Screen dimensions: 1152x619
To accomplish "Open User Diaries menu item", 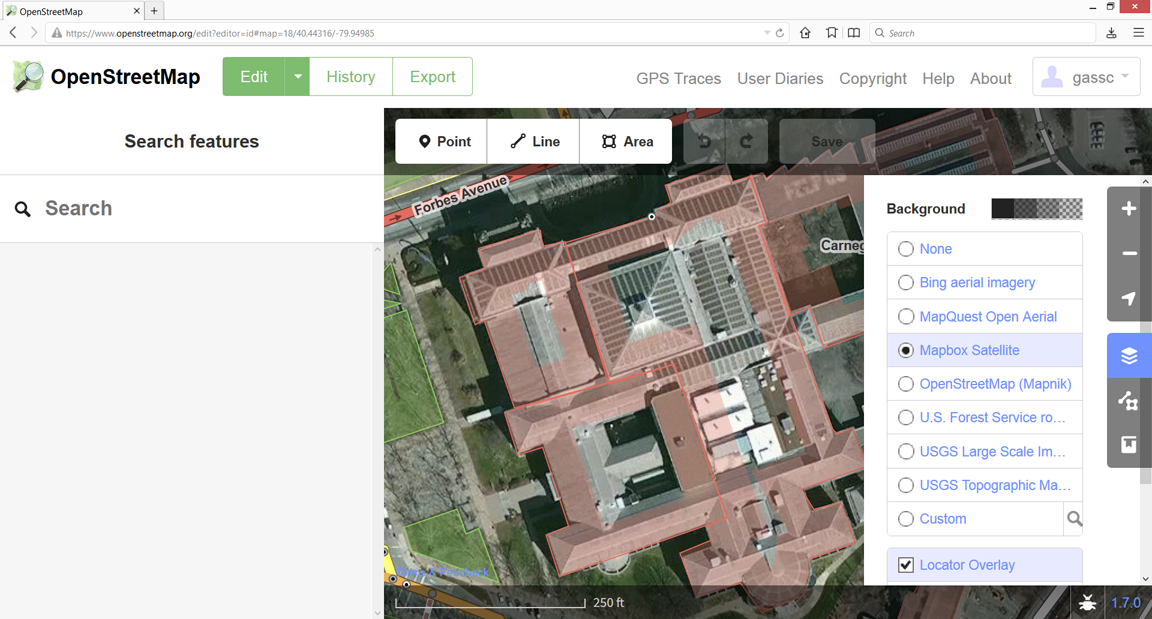I will pyautogui.click(x=780, y=79).
